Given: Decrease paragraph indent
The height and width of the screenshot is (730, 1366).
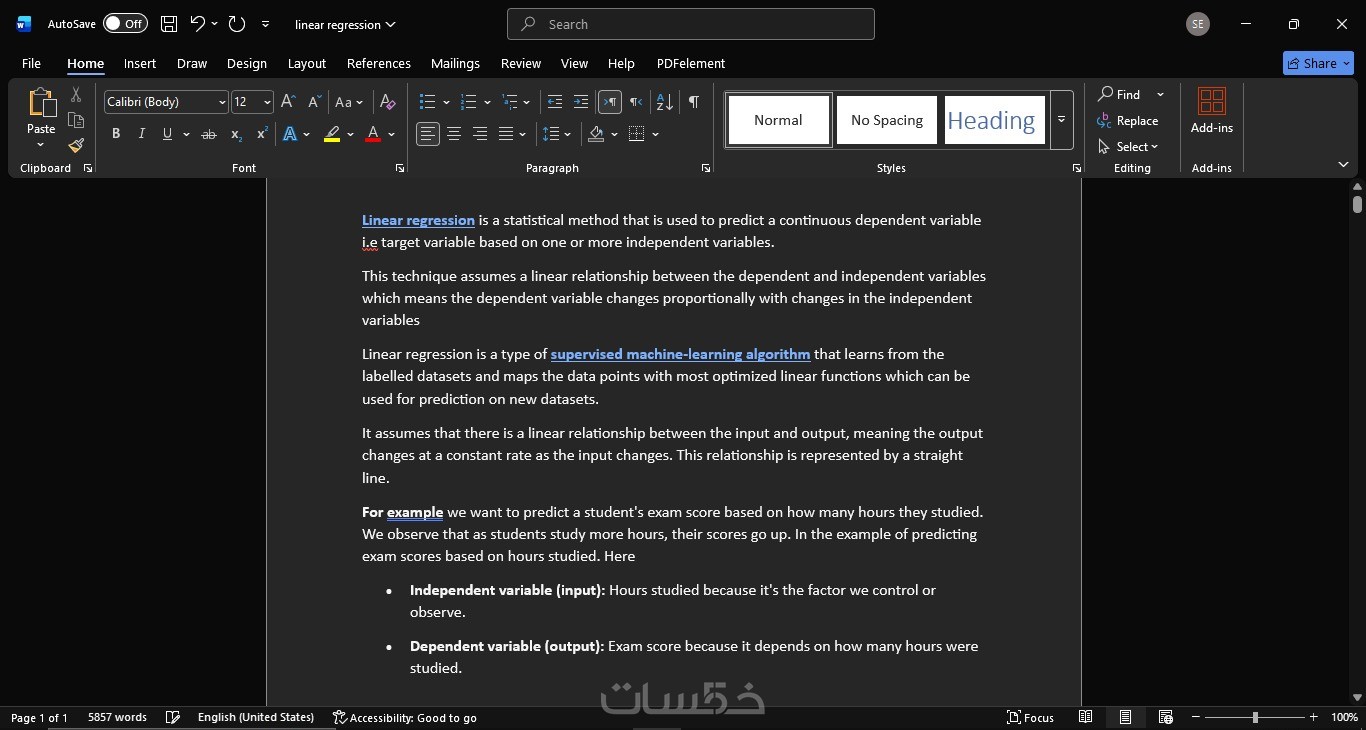Looking at the screenshot, I should pos(555,102).
